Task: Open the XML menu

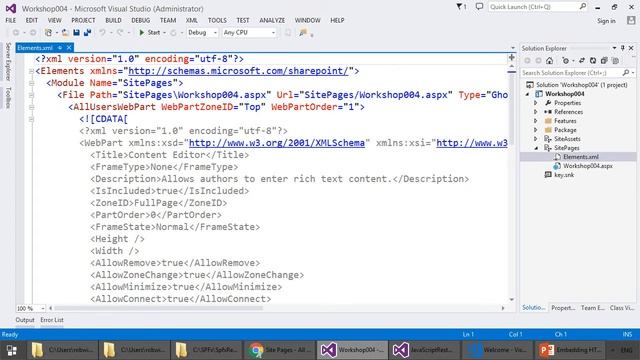Action: (x=191, y=20)
